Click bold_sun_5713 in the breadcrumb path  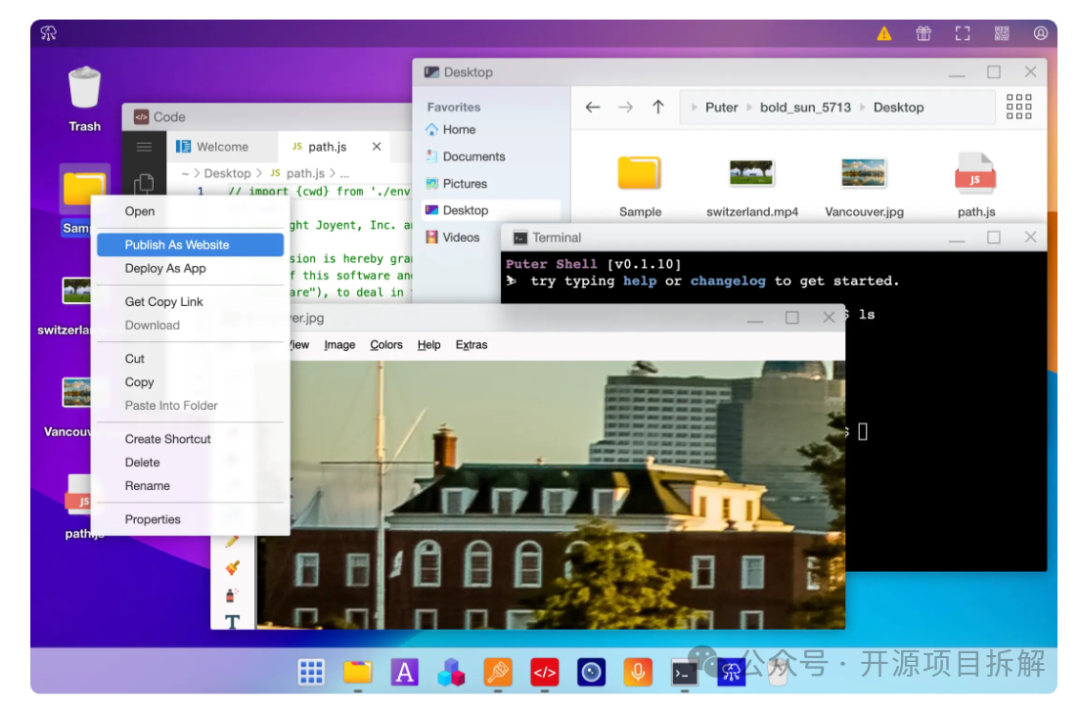(805, 107)
